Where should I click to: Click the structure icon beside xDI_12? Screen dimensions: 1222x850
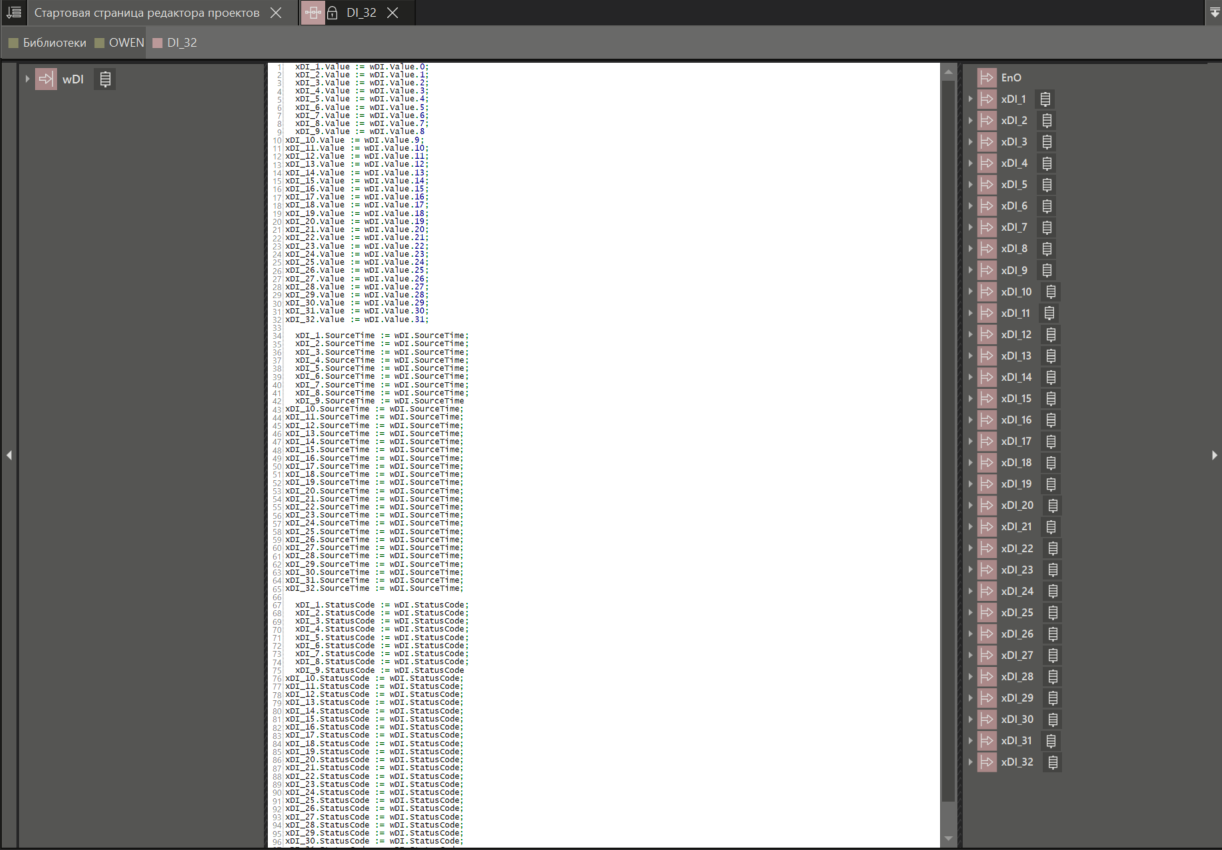tap(1051, 335)
